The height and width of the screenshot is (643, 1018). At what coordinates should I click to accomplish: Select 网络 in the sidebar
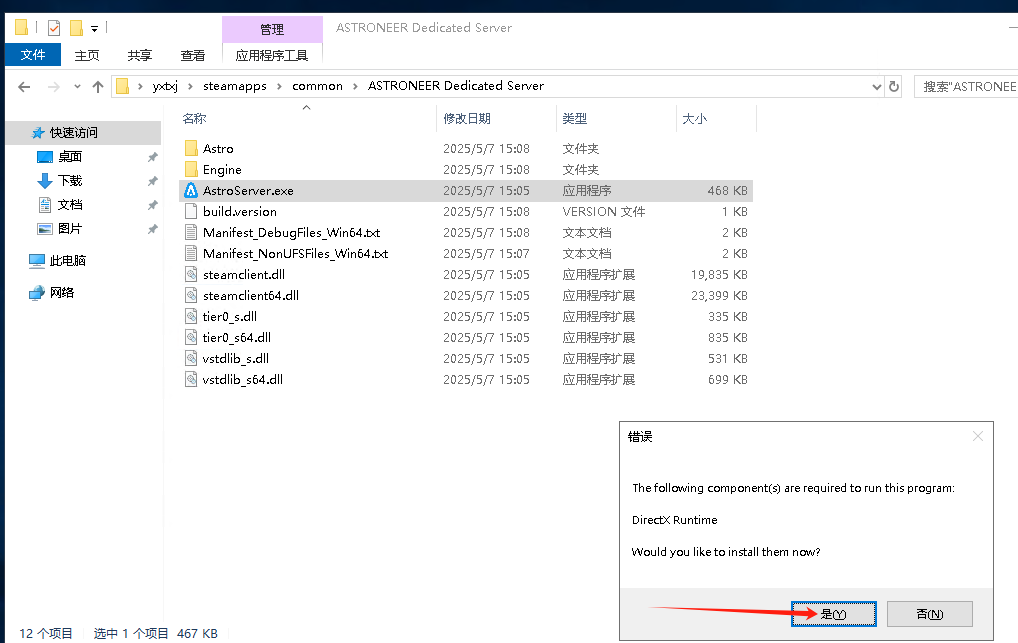pyautogui.click(x=51, y=292)
